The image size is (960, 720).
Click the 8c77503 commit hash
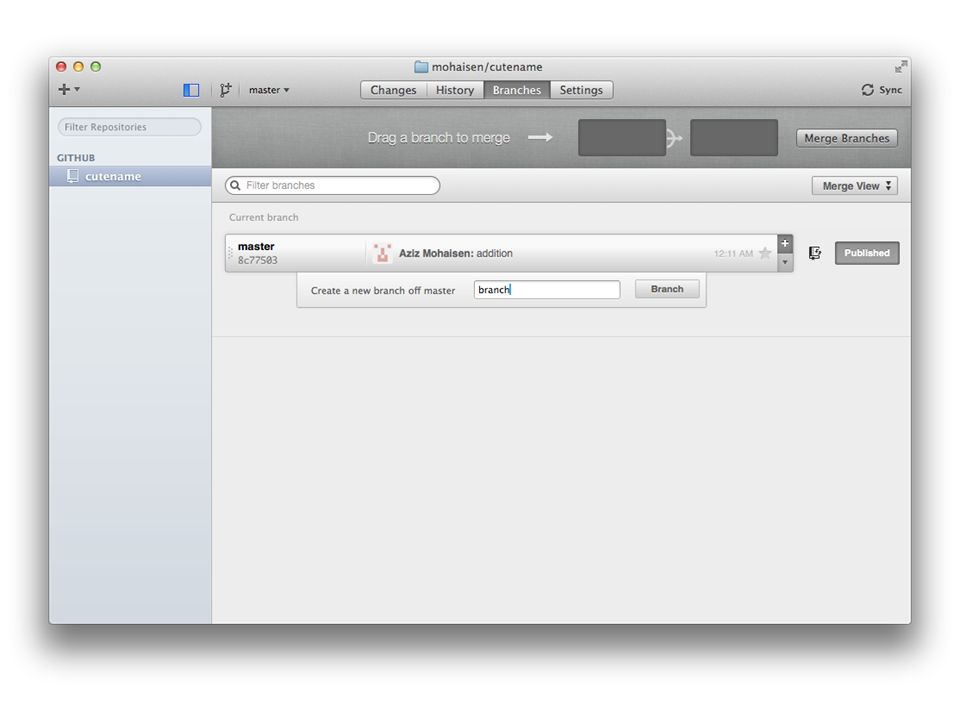(x=257, y=260)
